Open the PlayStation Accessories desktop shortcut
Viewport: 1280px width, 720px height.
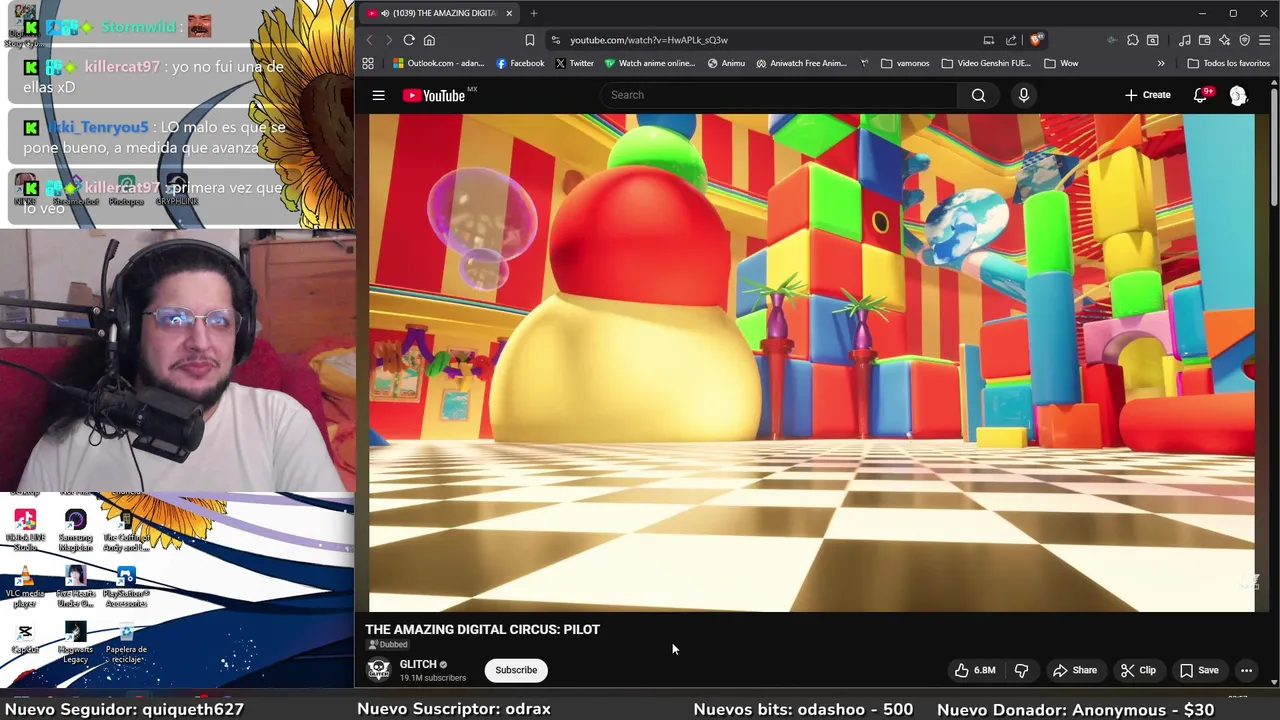[x=126, y=588]
